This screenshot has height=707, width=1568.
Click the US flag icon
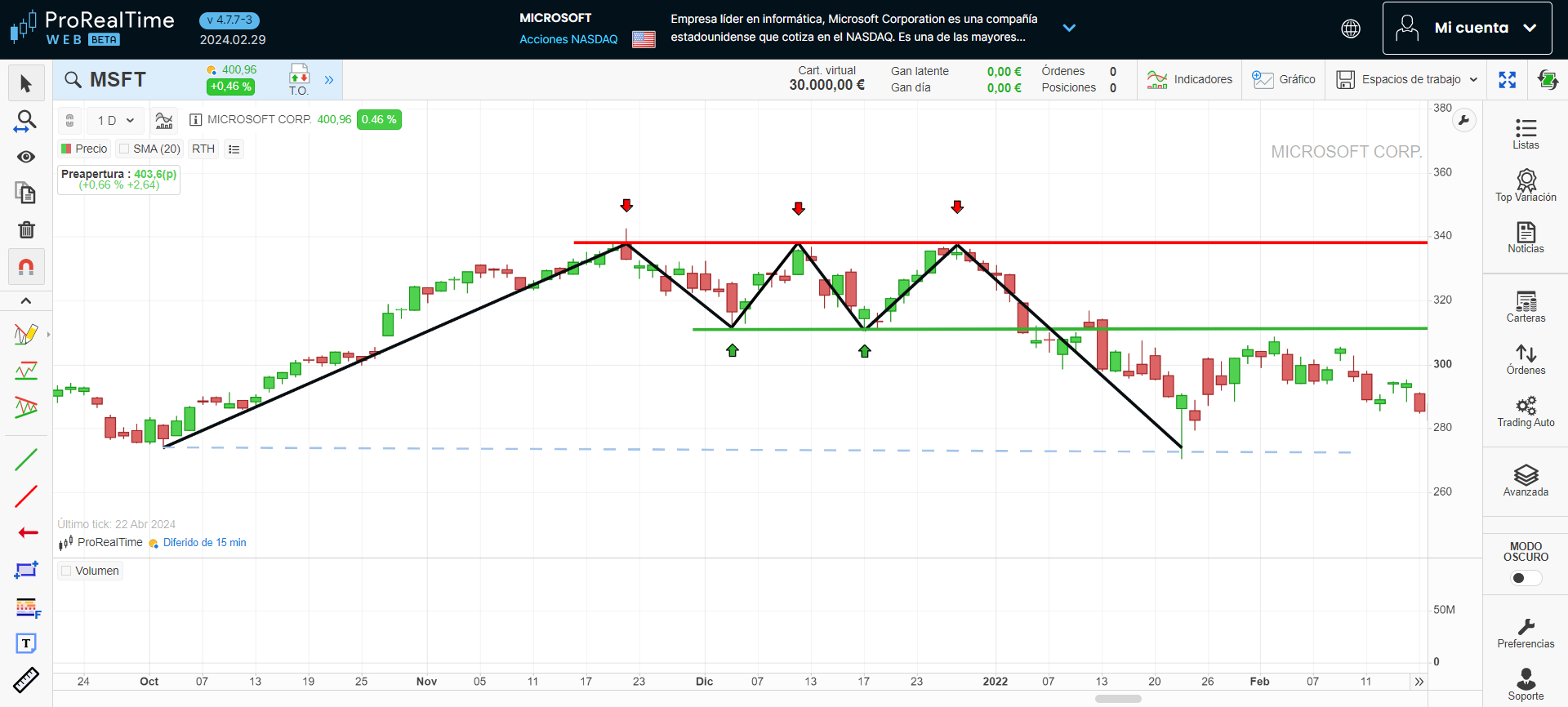[x=644, y=38]
